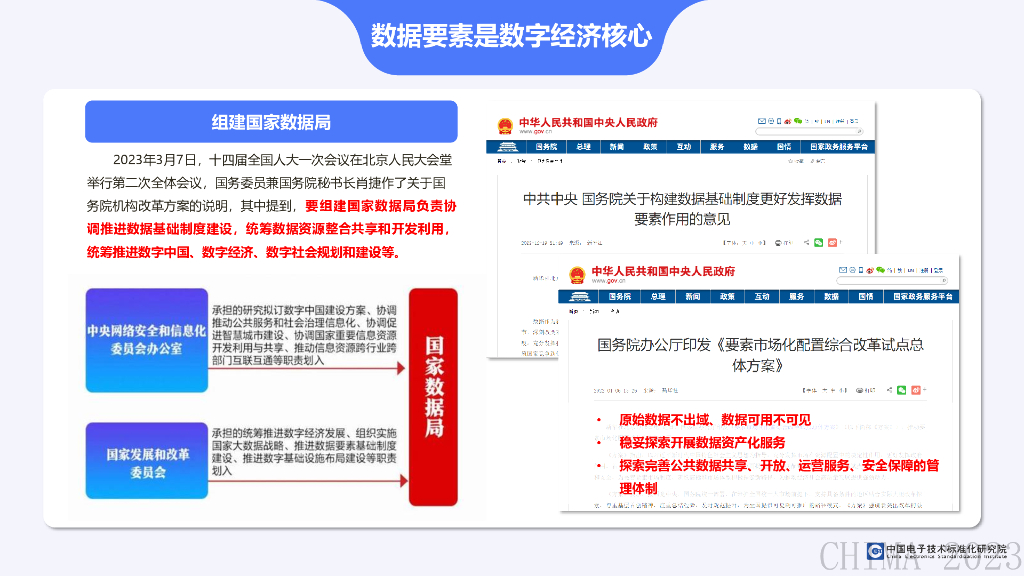Click mobile phone icon on 要素市场化配置 page header

(x=861, y=270)
